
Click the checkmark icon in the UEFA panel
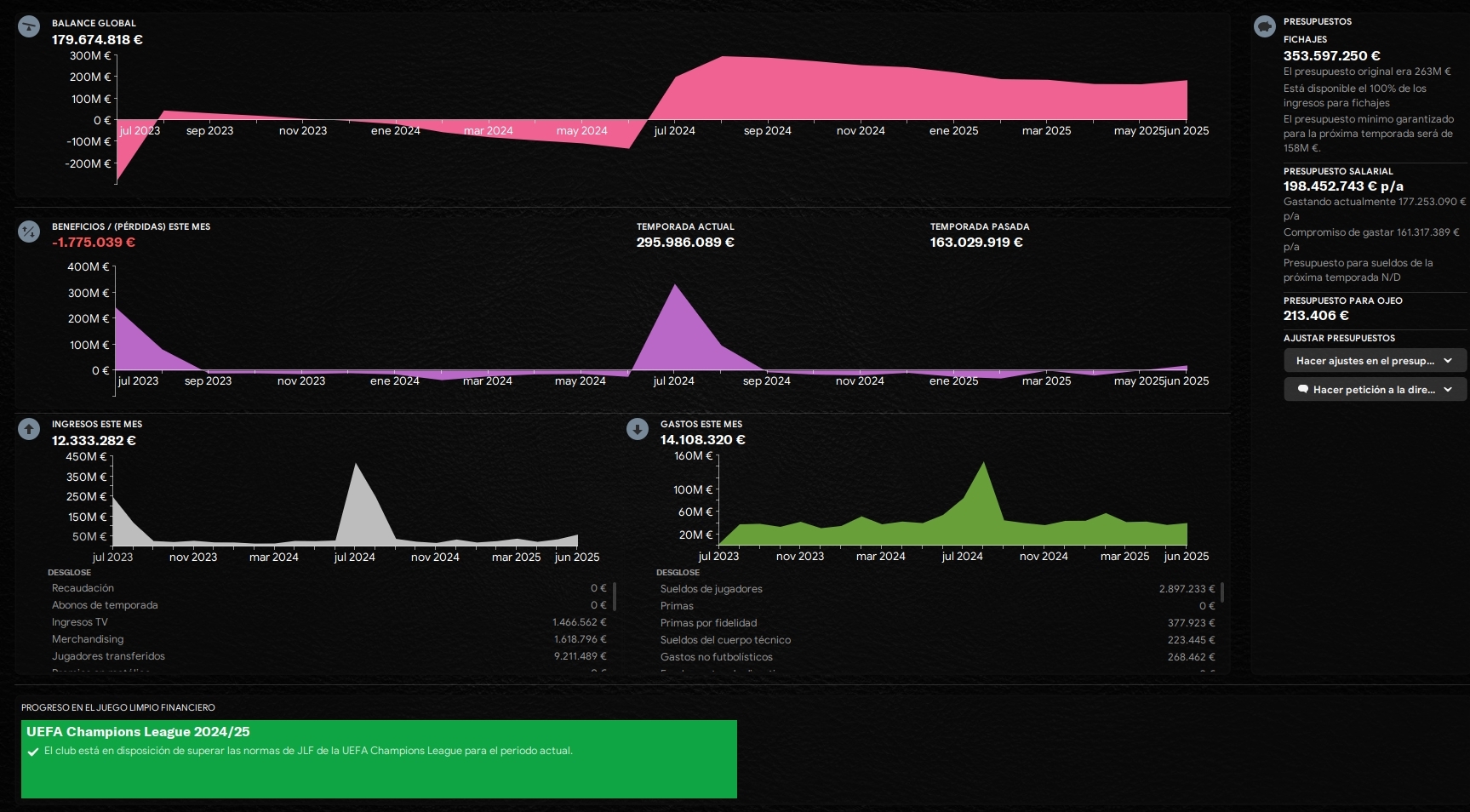click(33, 752)
